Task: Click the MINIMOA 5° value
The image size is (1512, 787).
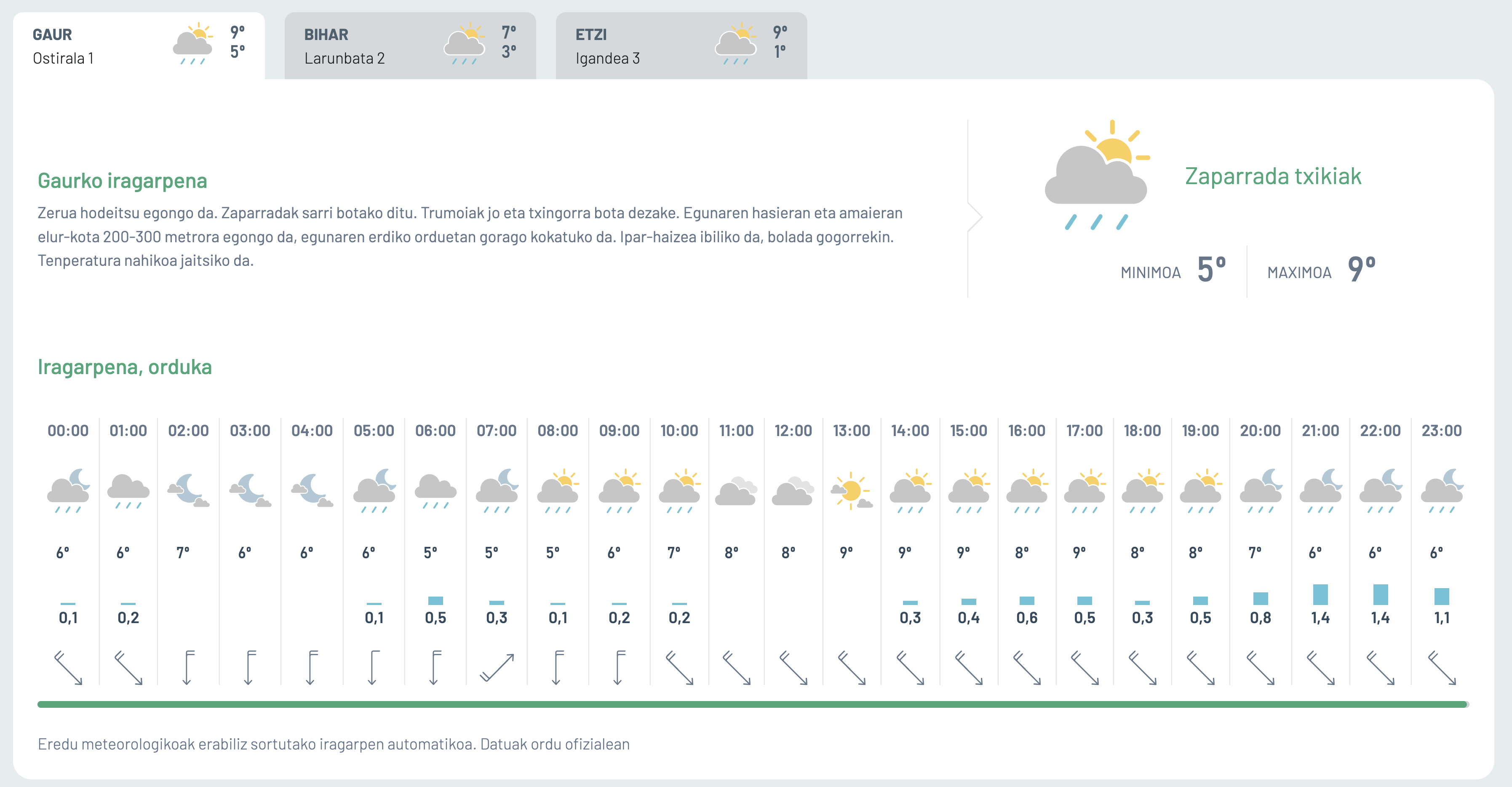Action: tap(1211, 270)
